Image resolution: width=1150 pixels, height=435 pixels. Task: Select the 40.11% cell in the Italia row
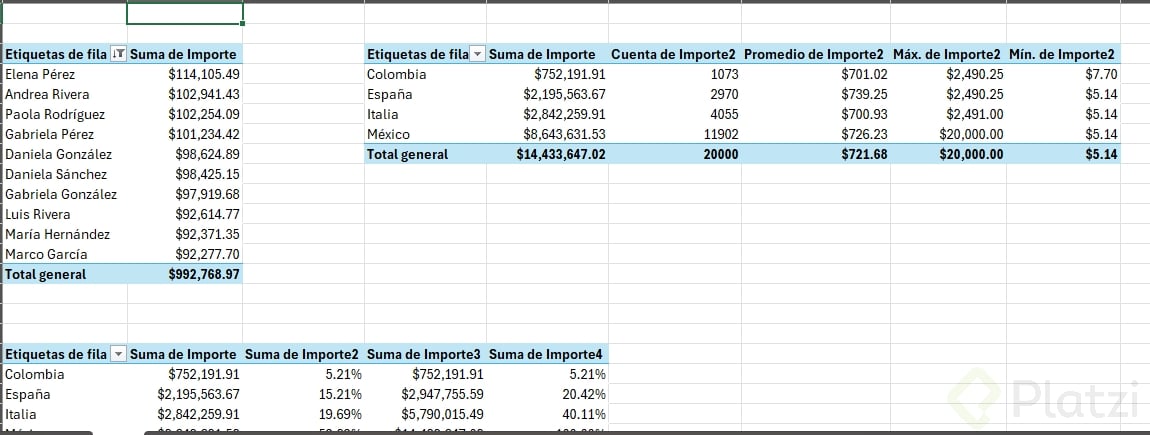click(584, 414)
